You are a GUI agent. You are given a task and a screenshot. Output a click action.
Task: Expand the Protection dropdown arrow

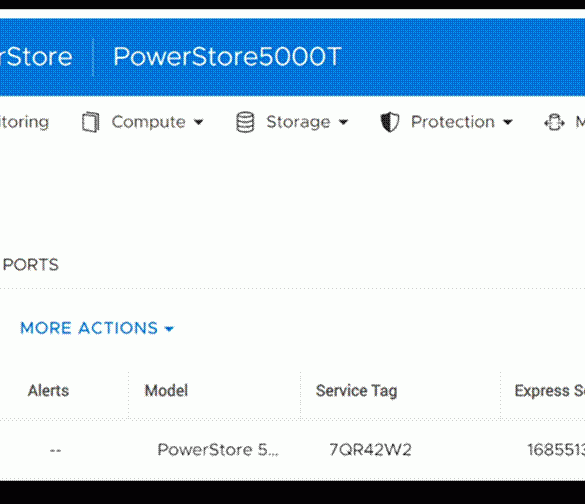(508, 122)
